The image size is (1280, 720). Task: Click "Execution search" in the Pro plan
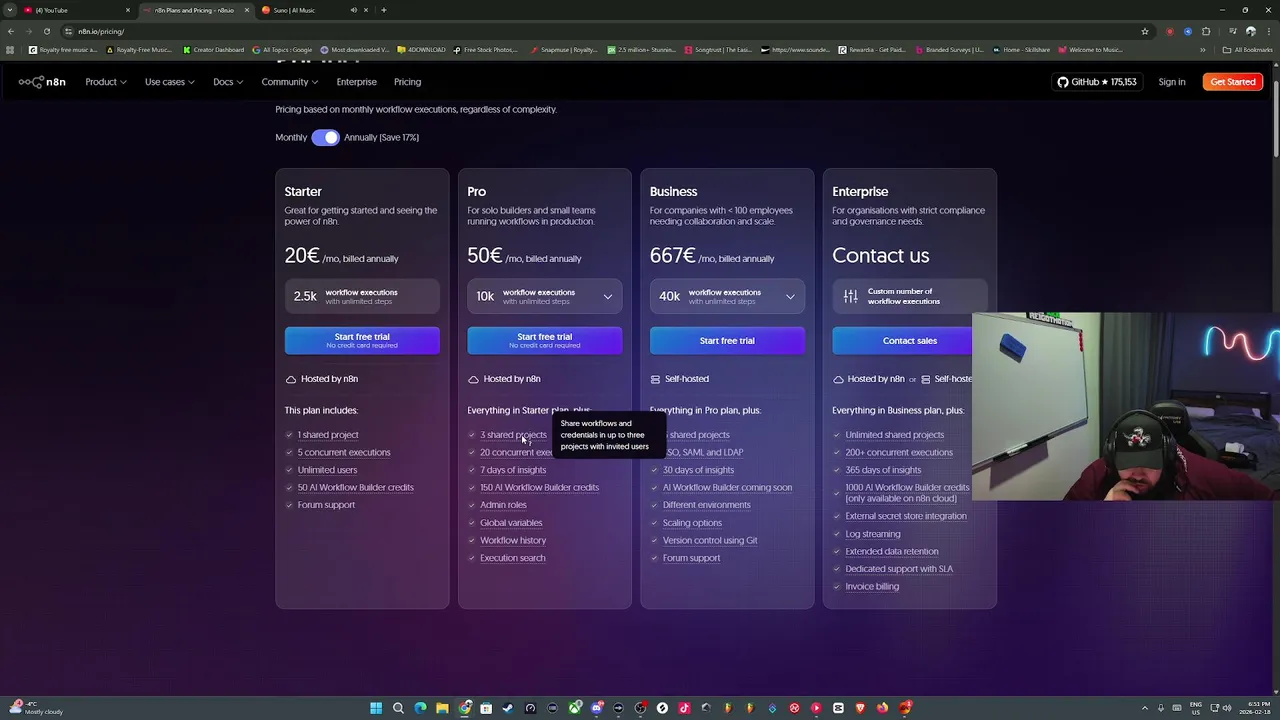(x=512, y=558)
